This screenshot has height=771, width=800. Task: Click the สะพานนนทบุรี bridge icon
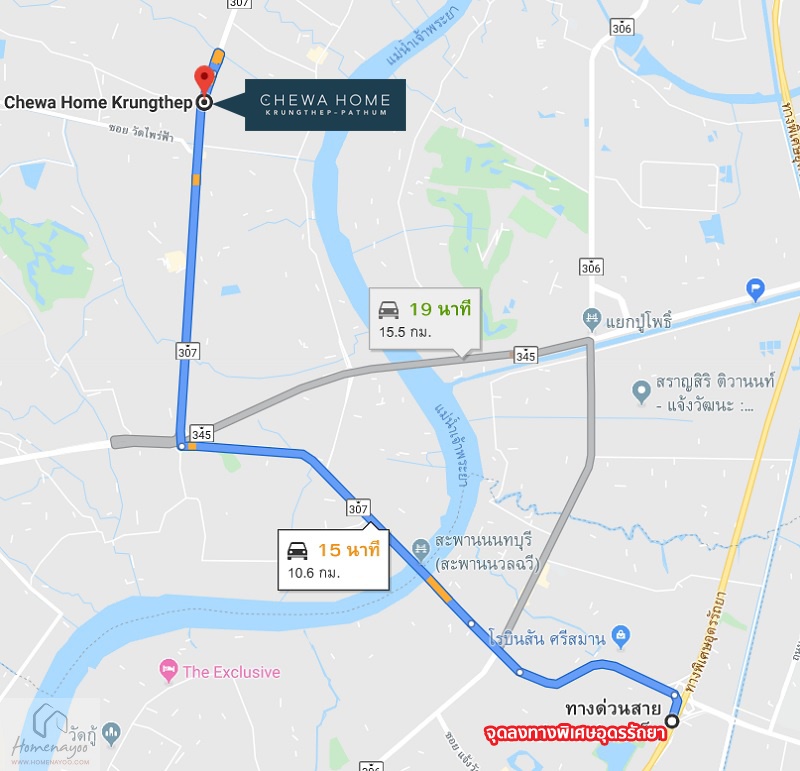[x=420, y=550]
